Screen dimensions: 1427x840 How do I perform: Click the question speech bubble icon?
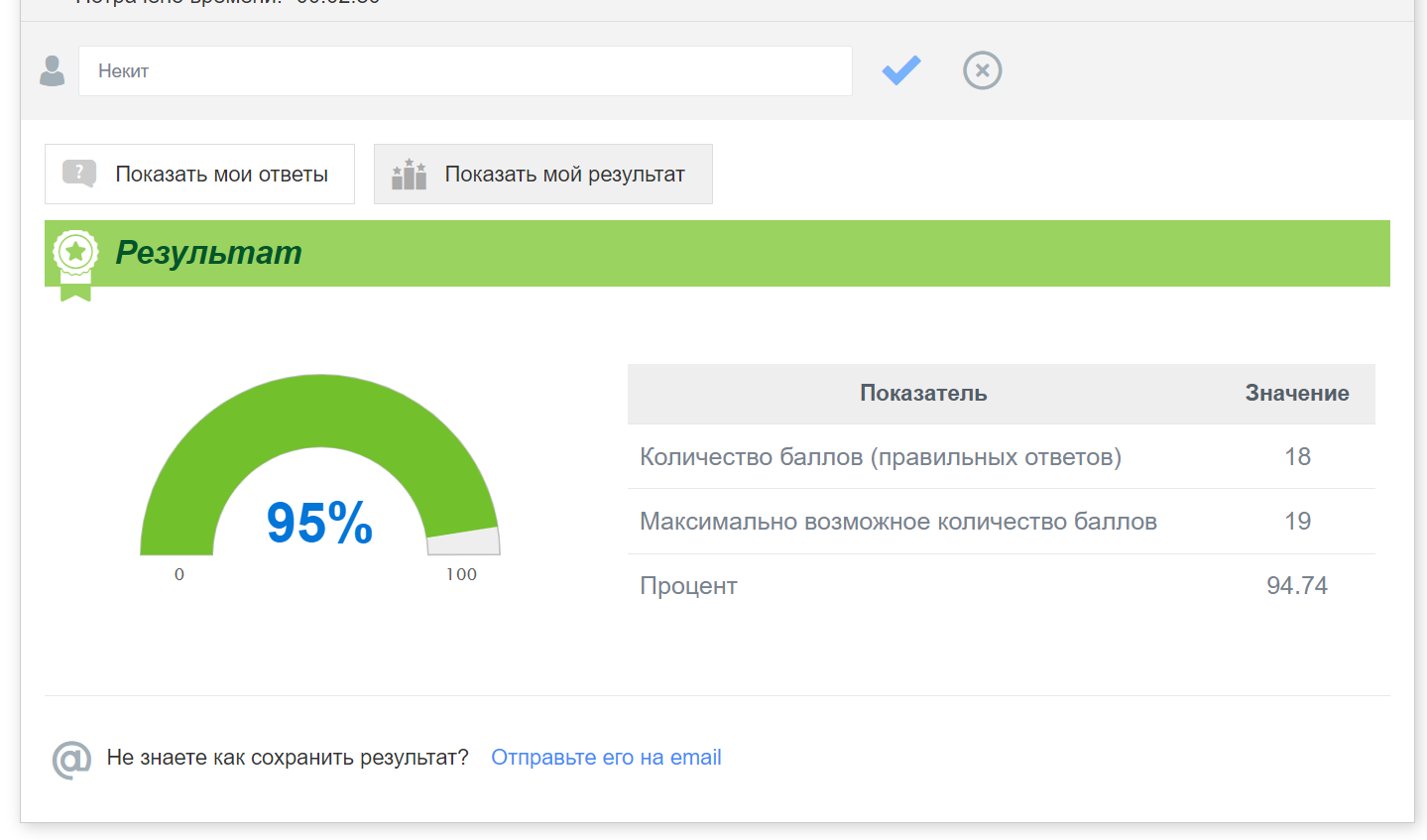click(79, 174)
